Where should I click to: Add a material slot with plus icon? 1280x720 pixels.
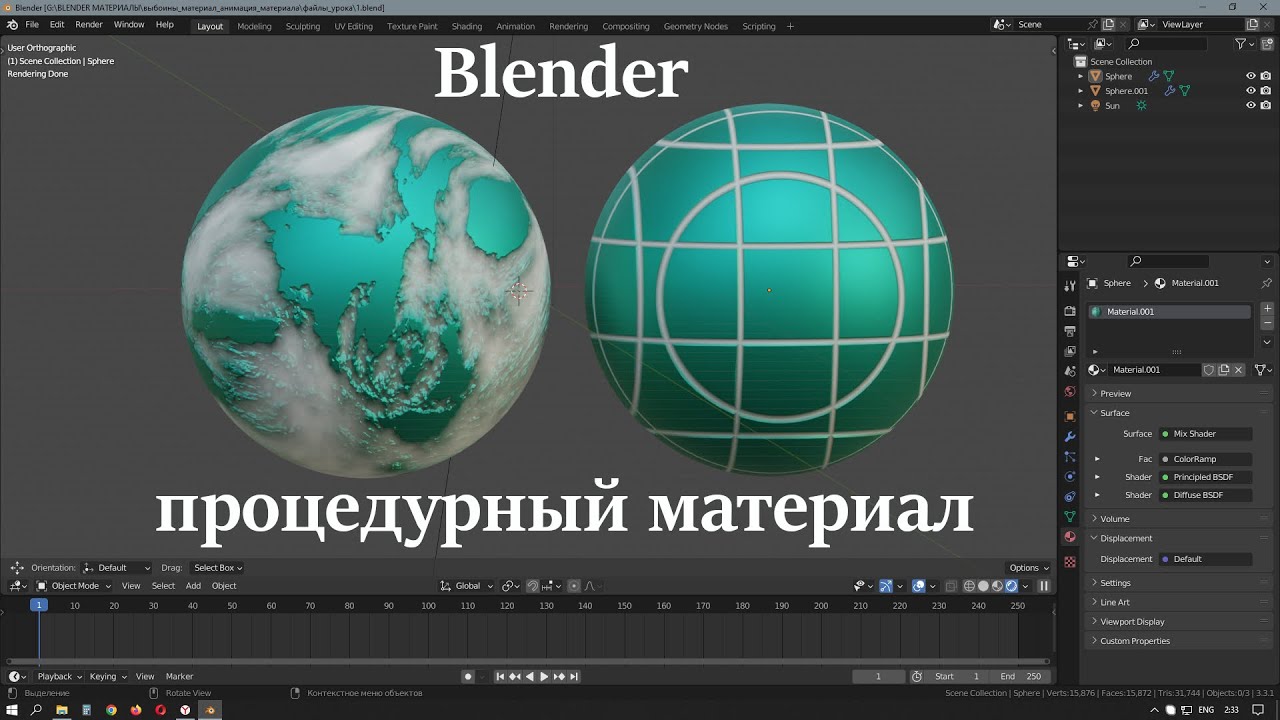[1267, 309]
